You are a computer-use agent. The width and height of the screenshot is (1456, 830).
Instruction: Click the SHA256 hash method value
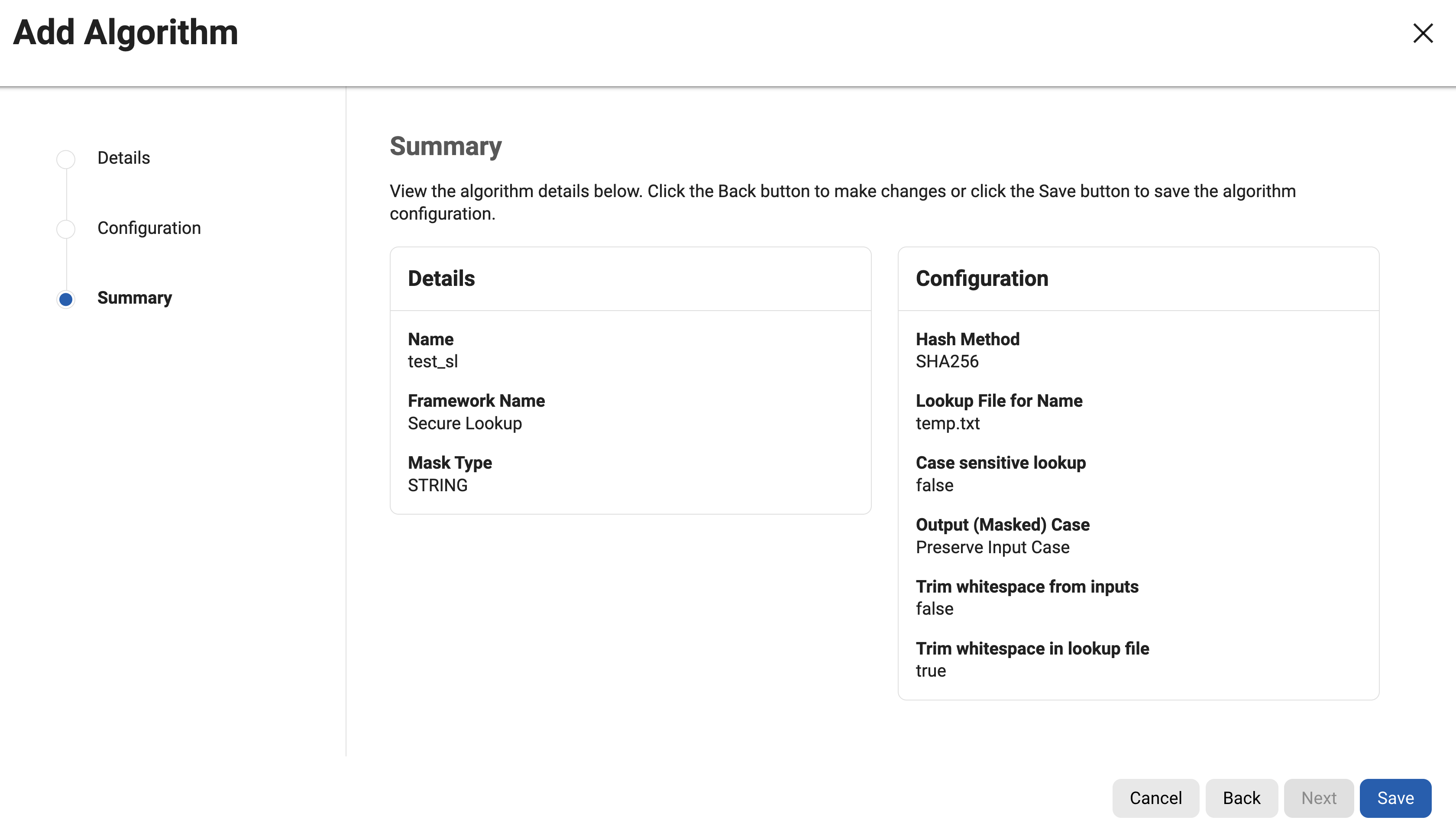point(947,361)
